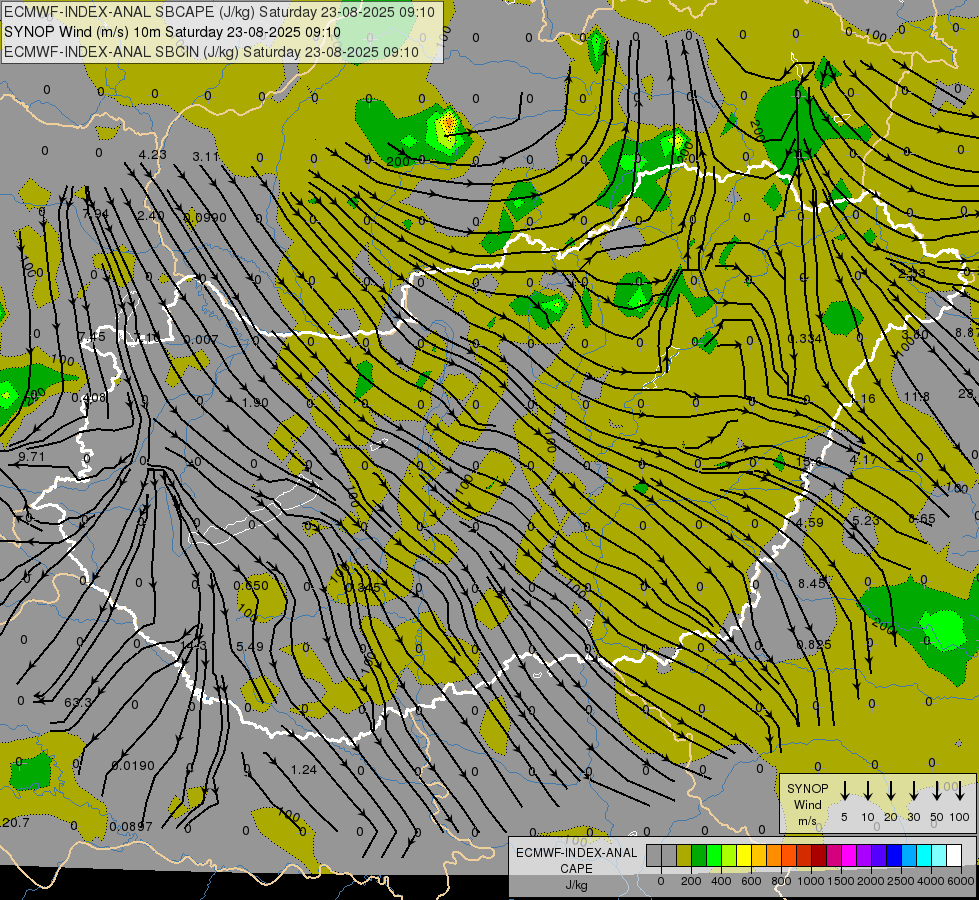Click the 400 tick on colour scale
This screenshot has height=900, width=979.
[x=721, y=881]
